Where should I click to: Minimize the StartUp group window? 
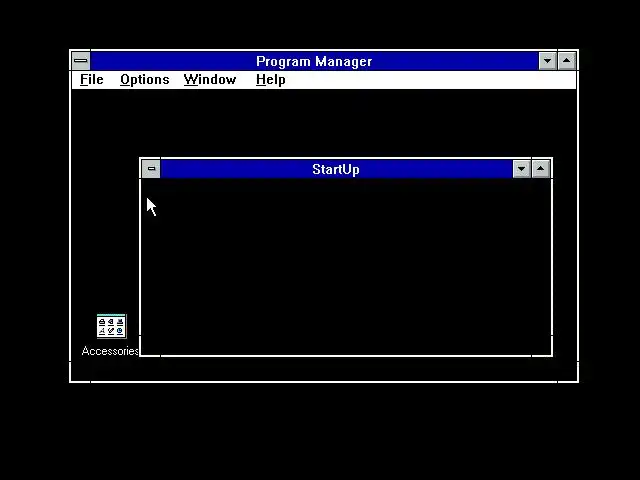[521, 169]
